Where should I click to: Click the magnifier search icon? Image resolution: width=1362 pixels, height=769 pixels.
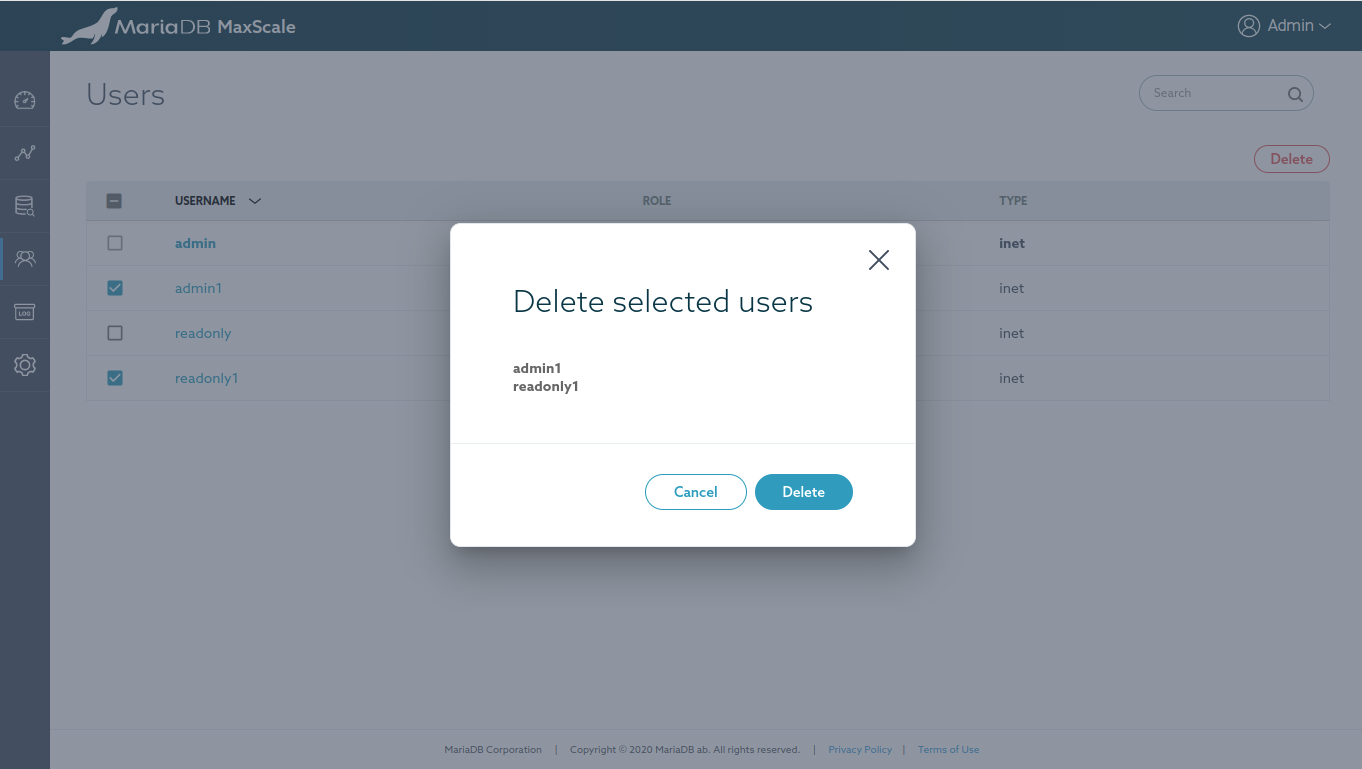(1295, 95)
